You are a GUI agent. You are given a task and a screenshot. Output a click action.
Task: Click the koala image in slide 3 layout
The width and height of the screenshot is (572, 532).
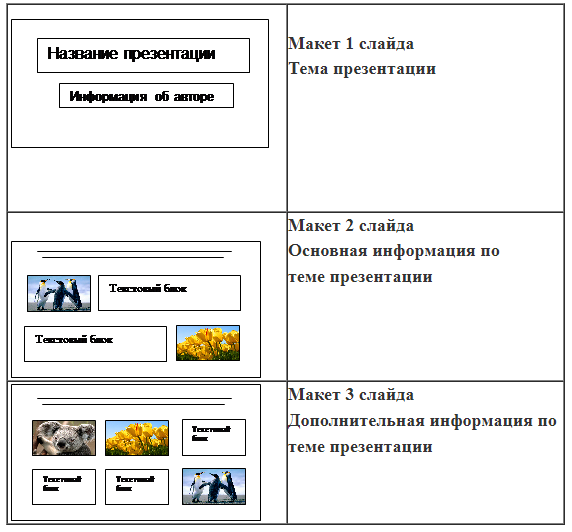64,438
